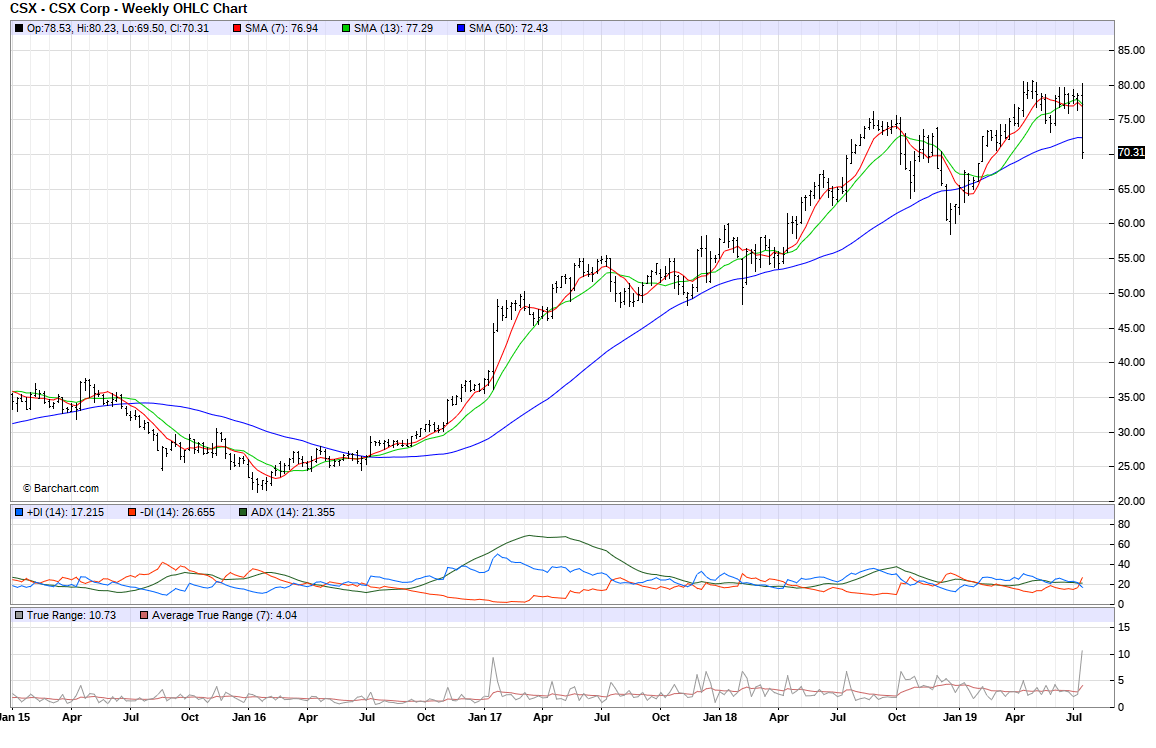The height and width of the screenshot is (748, 1156).
Task: Click the 15 label on the True Range axis
Action: pos(1124,628)
